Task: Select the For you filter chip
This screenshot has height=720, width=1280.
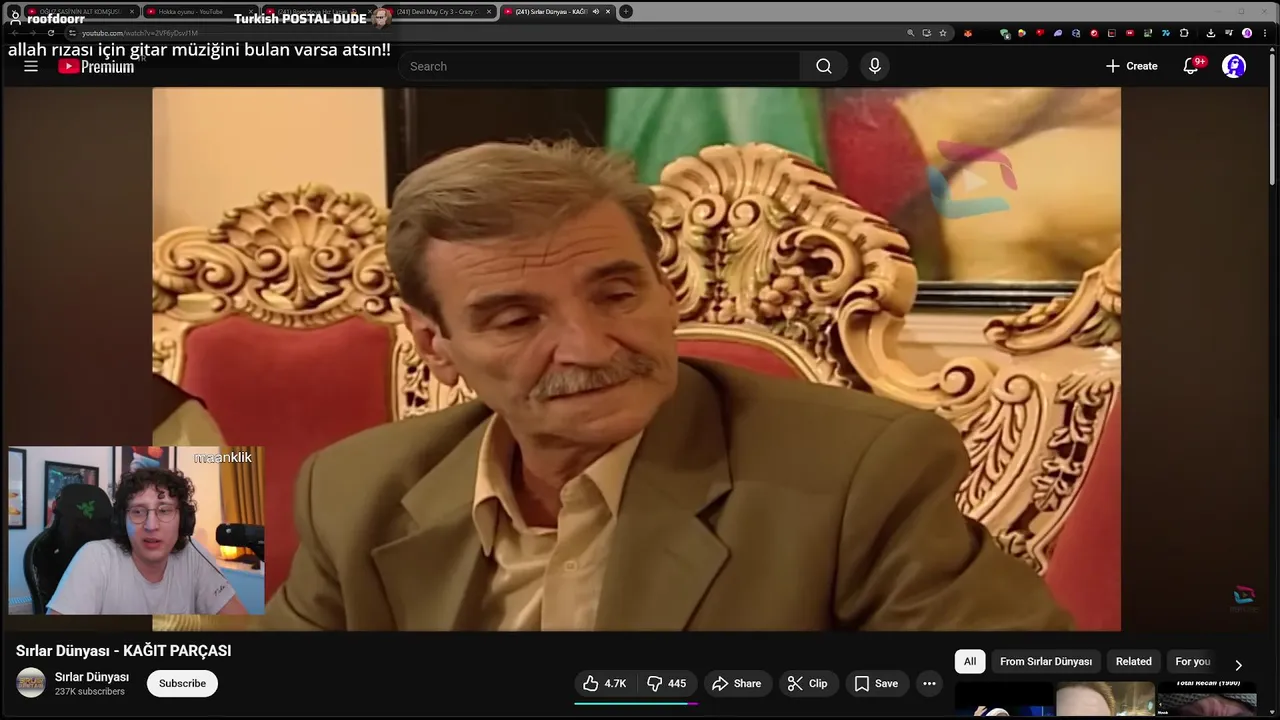Action: pos(1193,661)
